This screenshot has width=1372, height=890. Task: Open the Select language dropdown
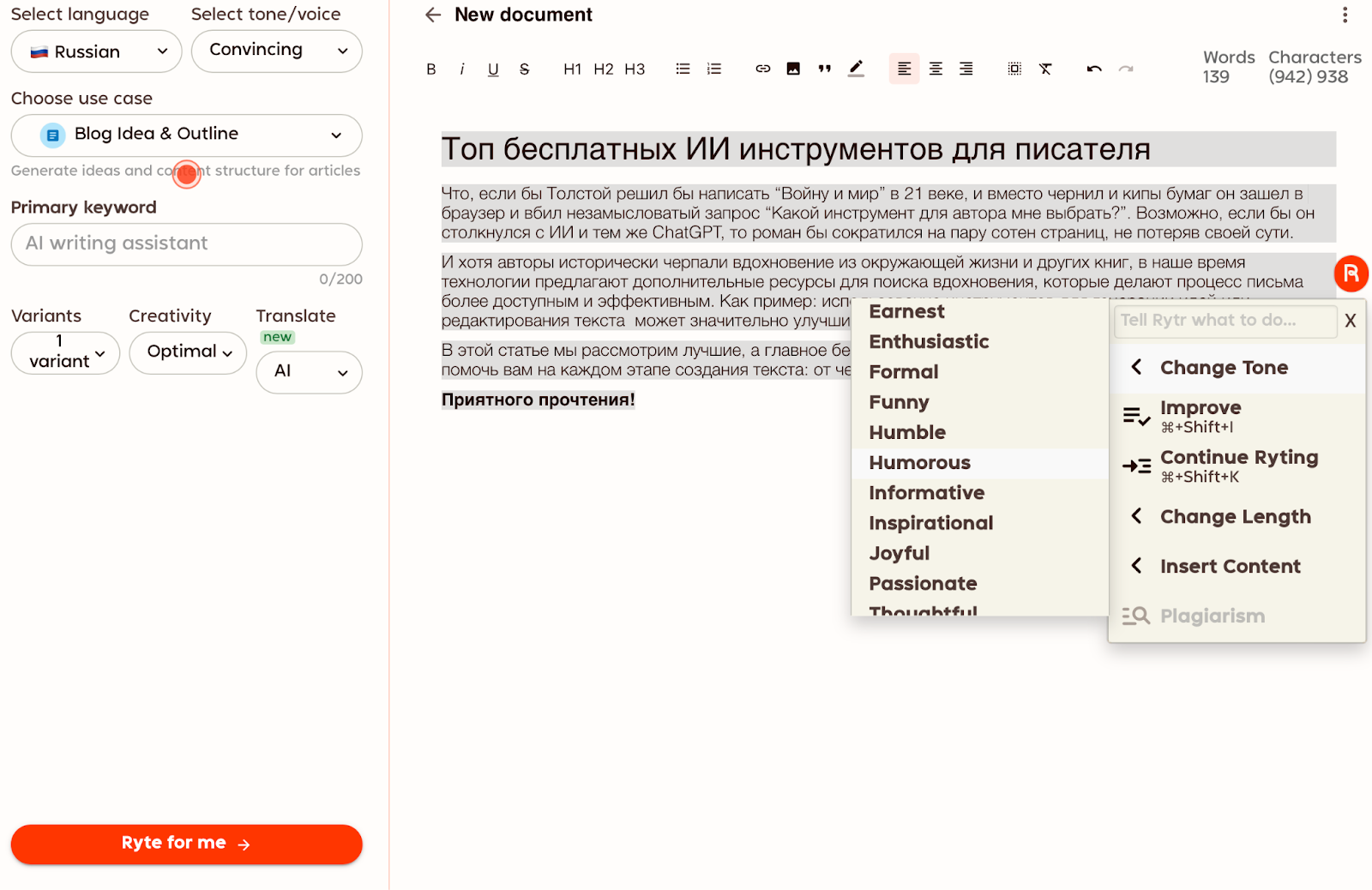(x=95, y=51)
